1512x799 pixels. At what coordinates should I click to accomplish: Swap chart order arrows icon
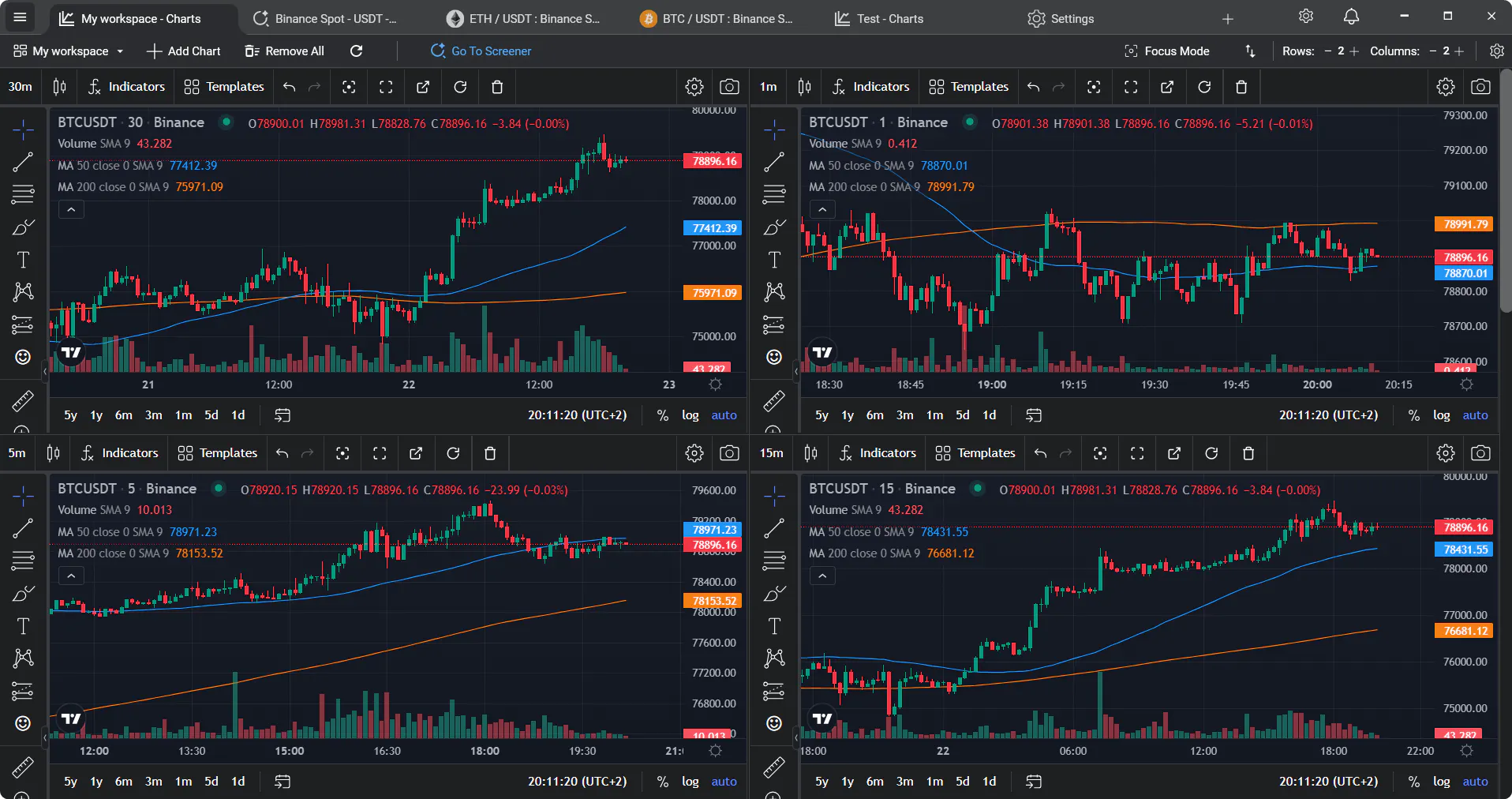click(1250, 51)
